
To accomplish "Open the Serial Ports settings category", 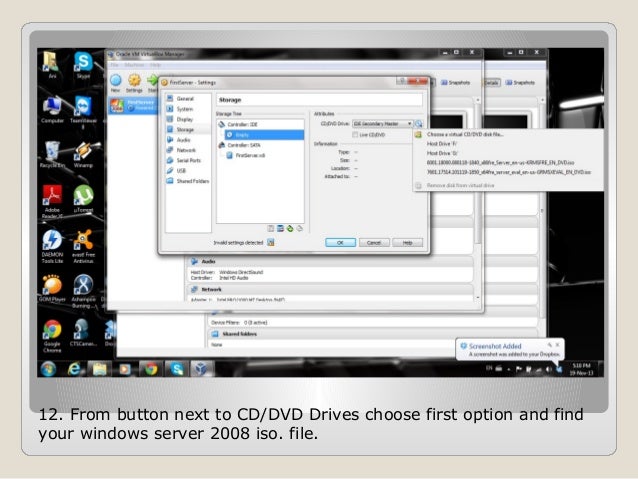I will pyautogui.click(x=188, y=160).
